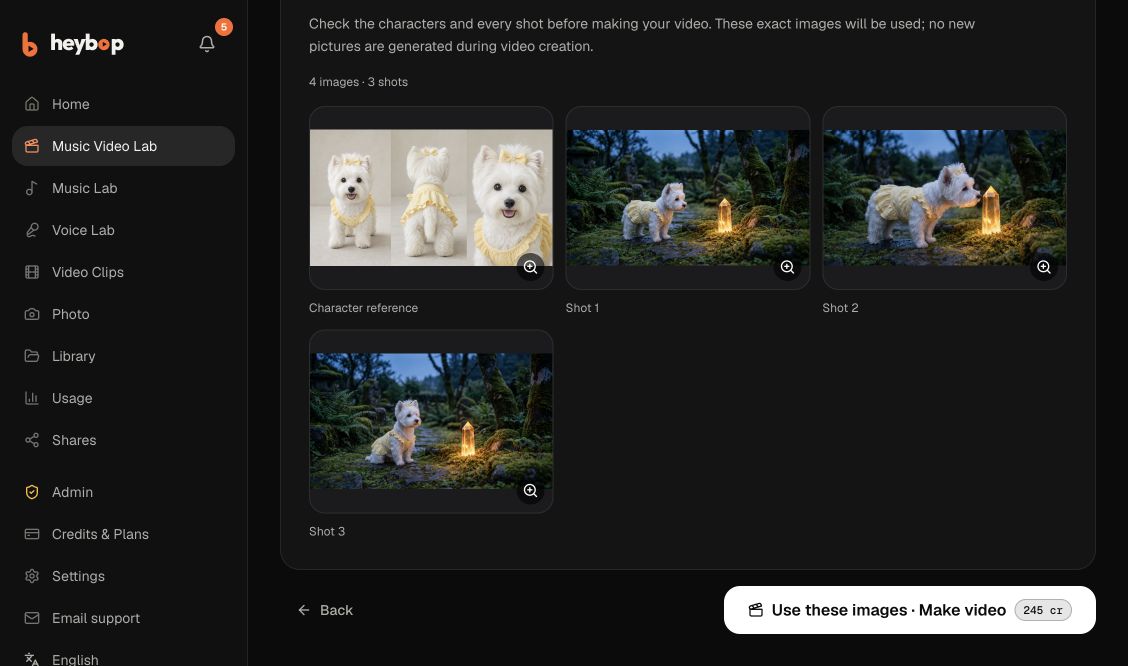1128x666 pixels.
Task: Click the Back button
Action: pyautogui.click(x=325, y=610)
